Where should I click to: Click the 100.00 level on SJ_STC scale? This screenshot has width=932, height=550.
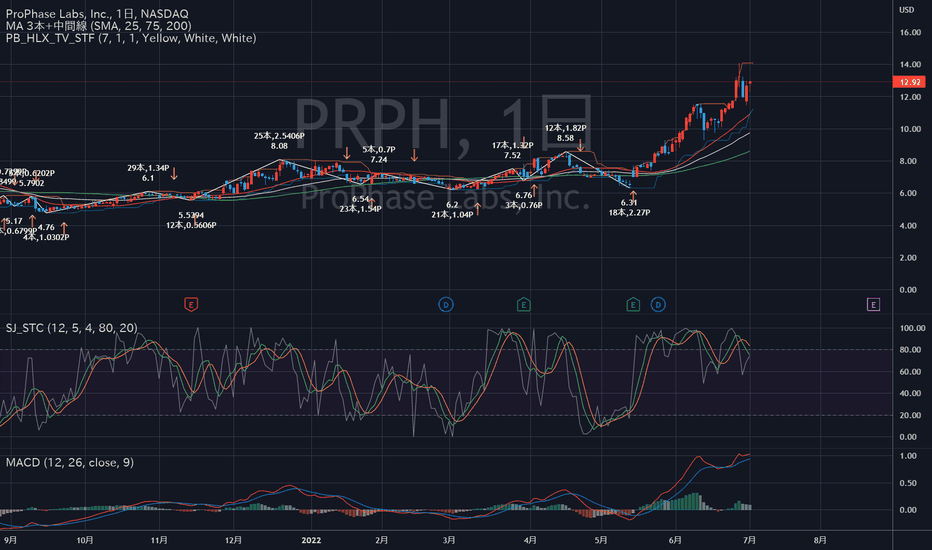click(912, 328)
